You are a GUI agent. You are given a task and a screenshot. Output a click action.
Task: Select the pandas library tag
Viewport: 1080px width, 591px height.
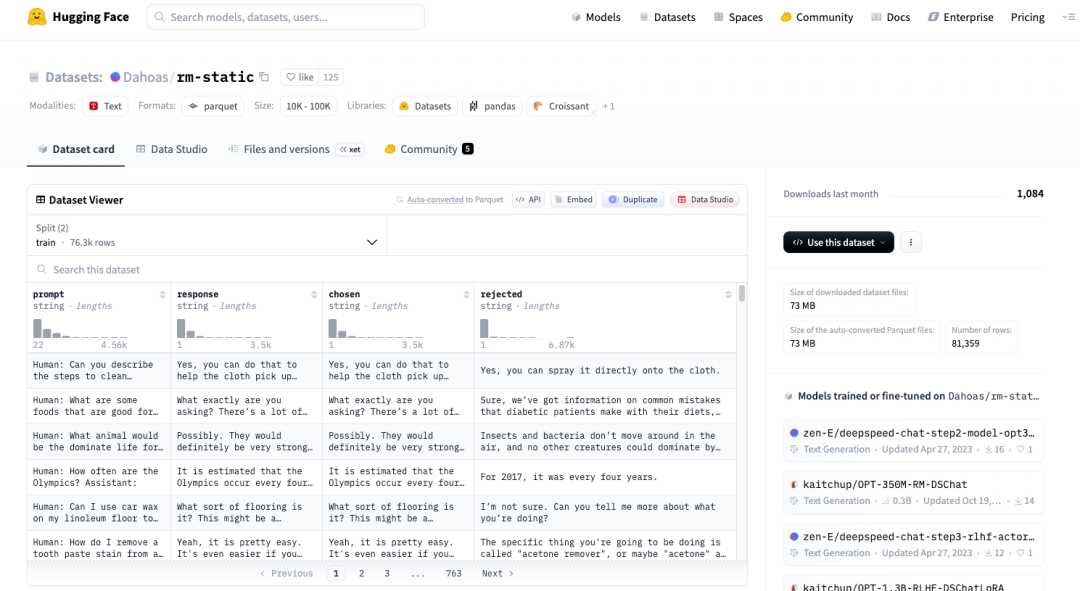(492, 106)
